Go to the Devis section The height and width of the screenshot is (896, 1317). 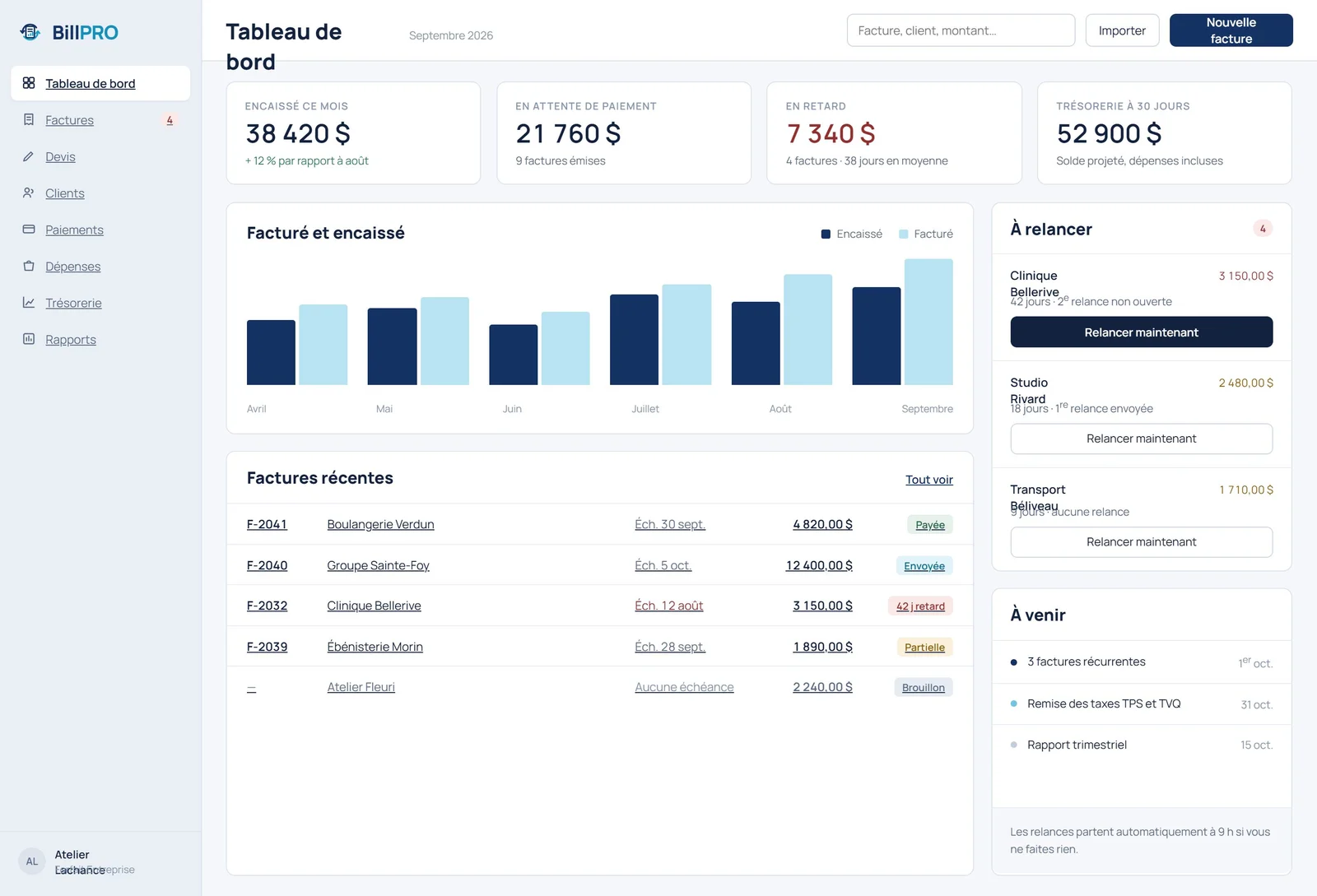click(100, 156)
